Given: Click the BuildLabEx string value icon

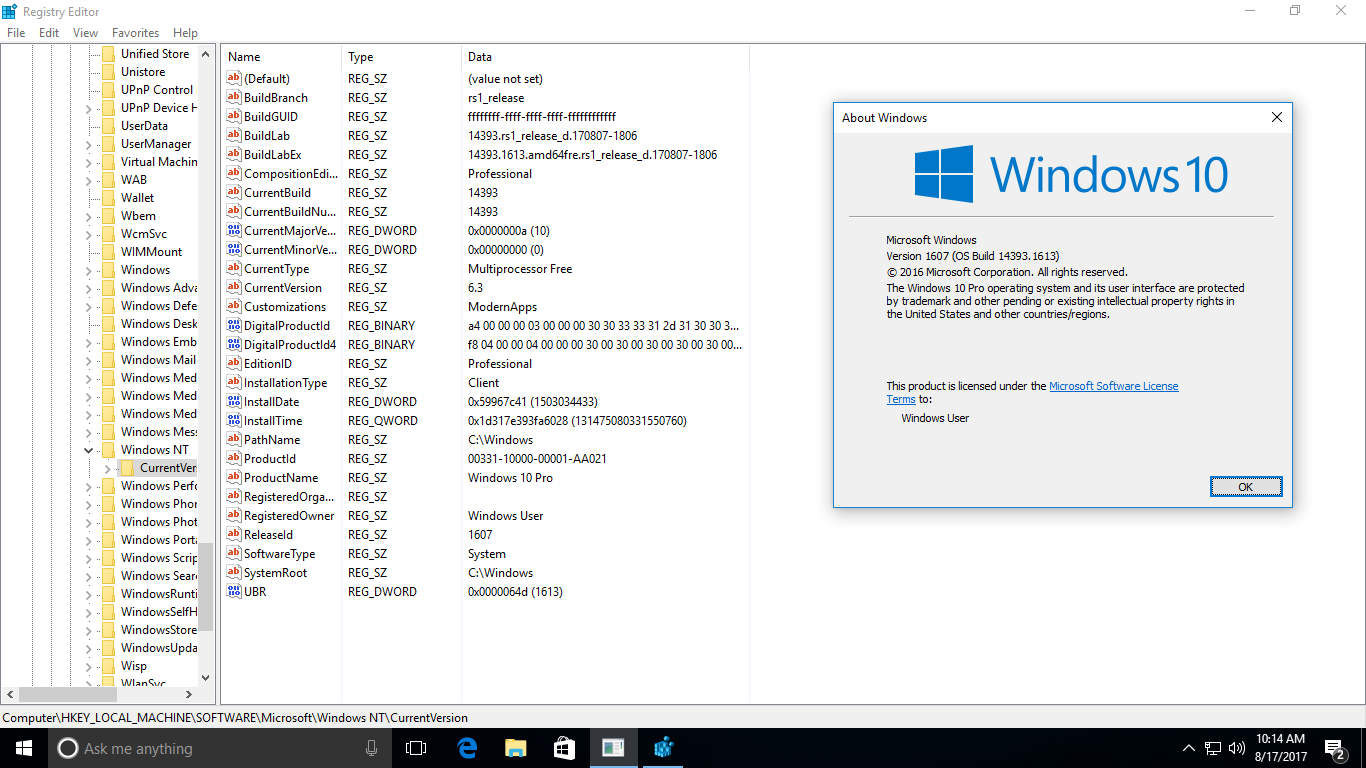Looking at the screenshot, I should pos(234,155).
